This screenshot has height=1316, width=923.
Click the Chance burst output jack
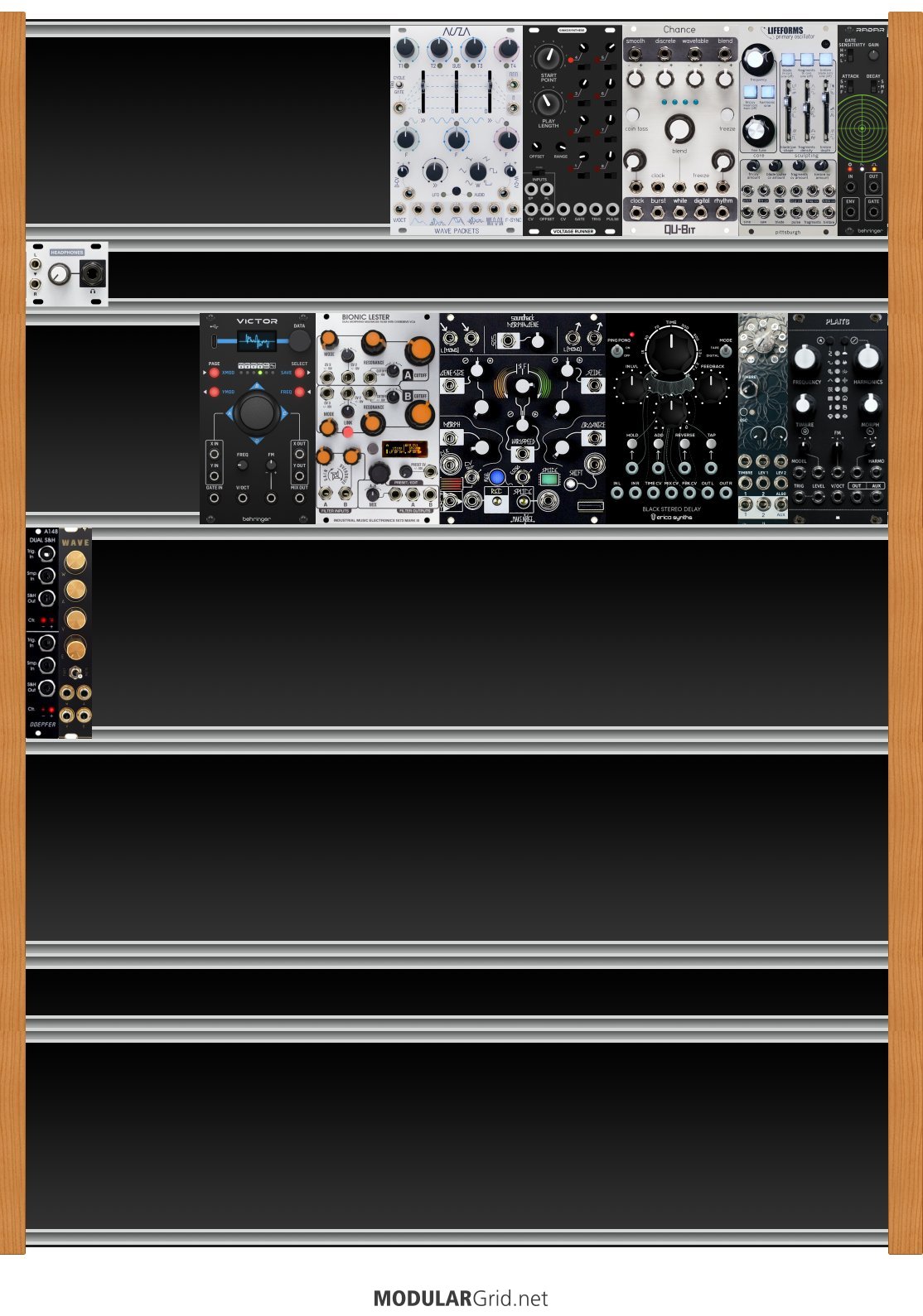[x=658, y=213]
